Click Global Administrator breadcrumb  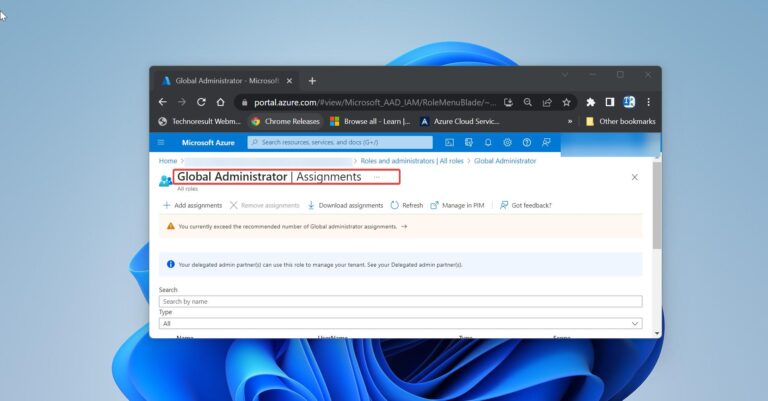tap(505, 161)
